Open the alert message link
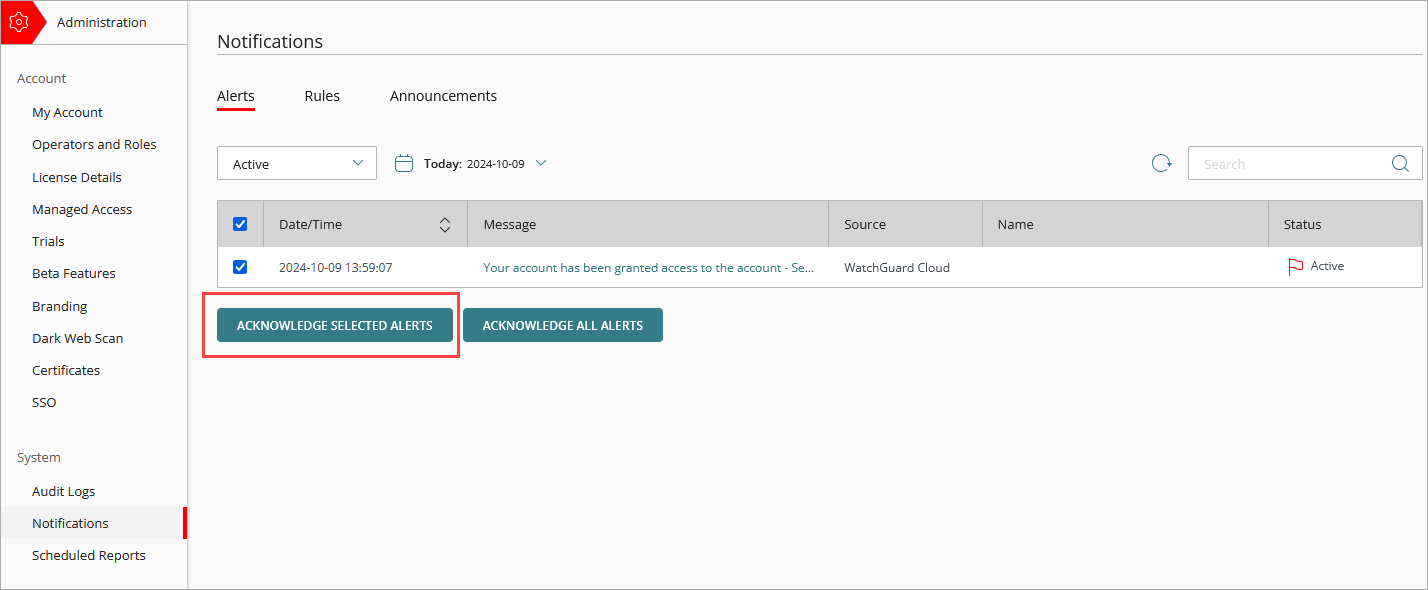This screenshot has height=590, width=1428. (648, 268)
